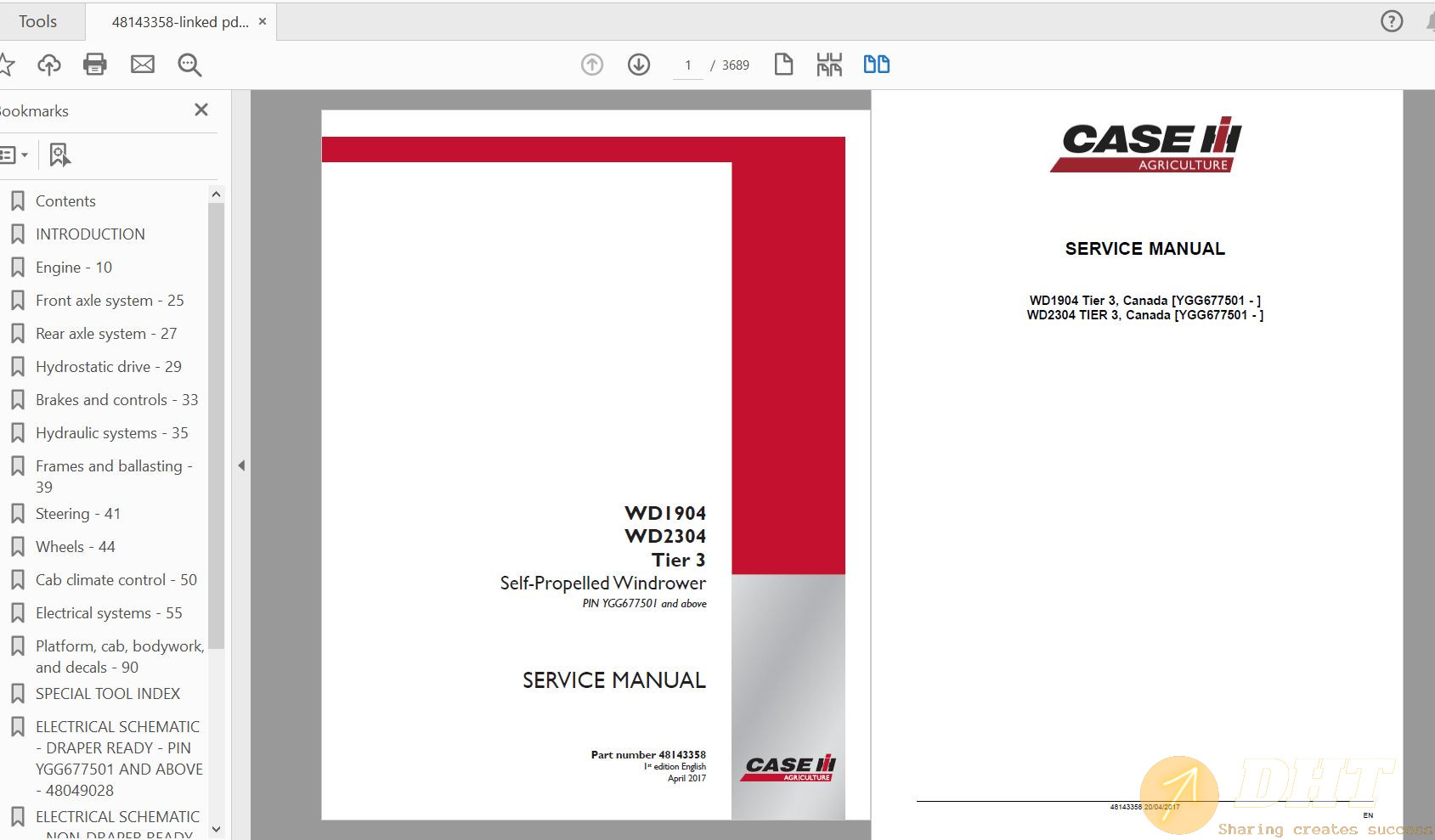
Task: Click the Part number 48143358 text
Action: click(648, 754)
